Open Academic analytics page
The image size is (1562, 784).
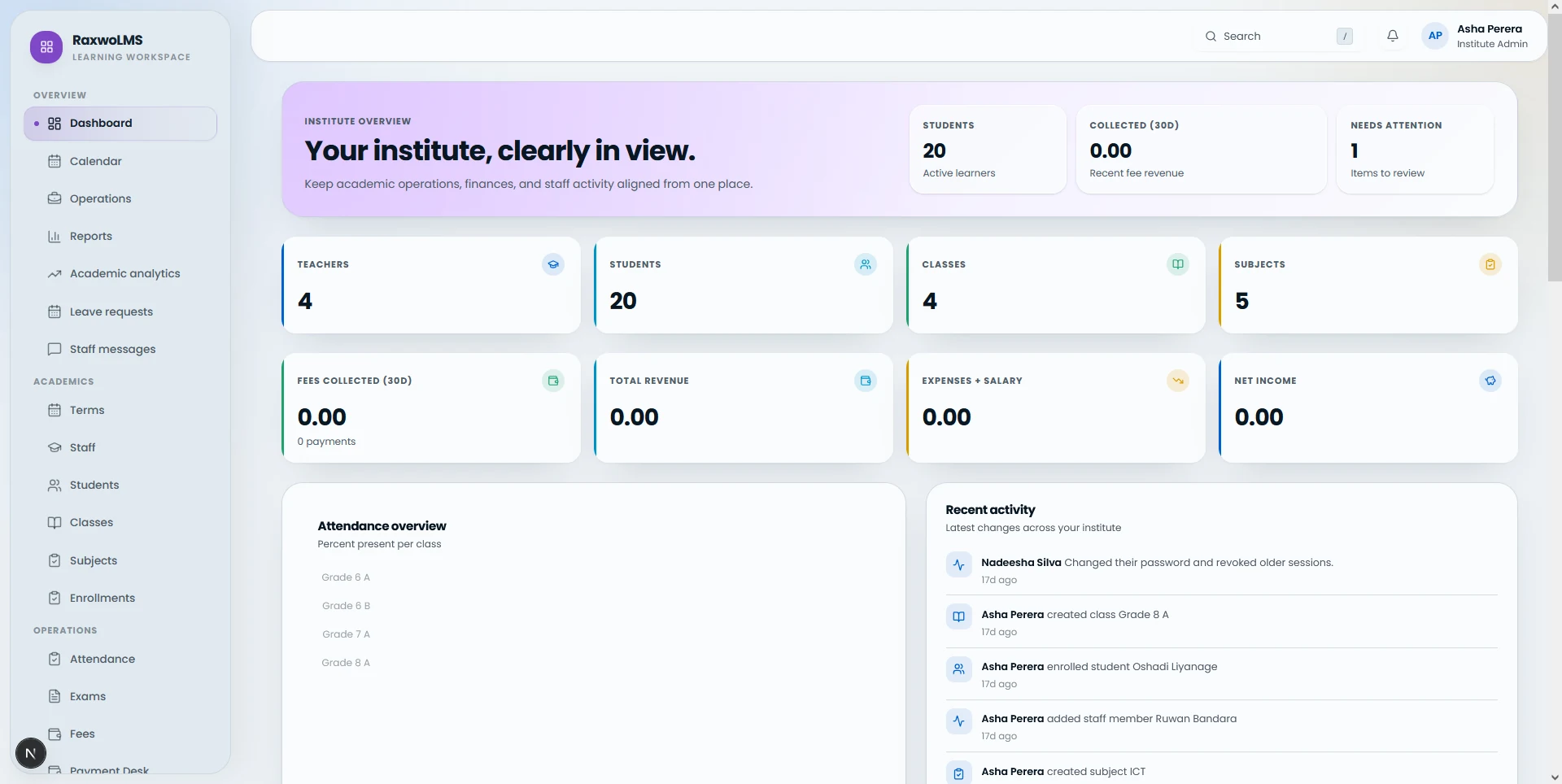pos(120,274)
